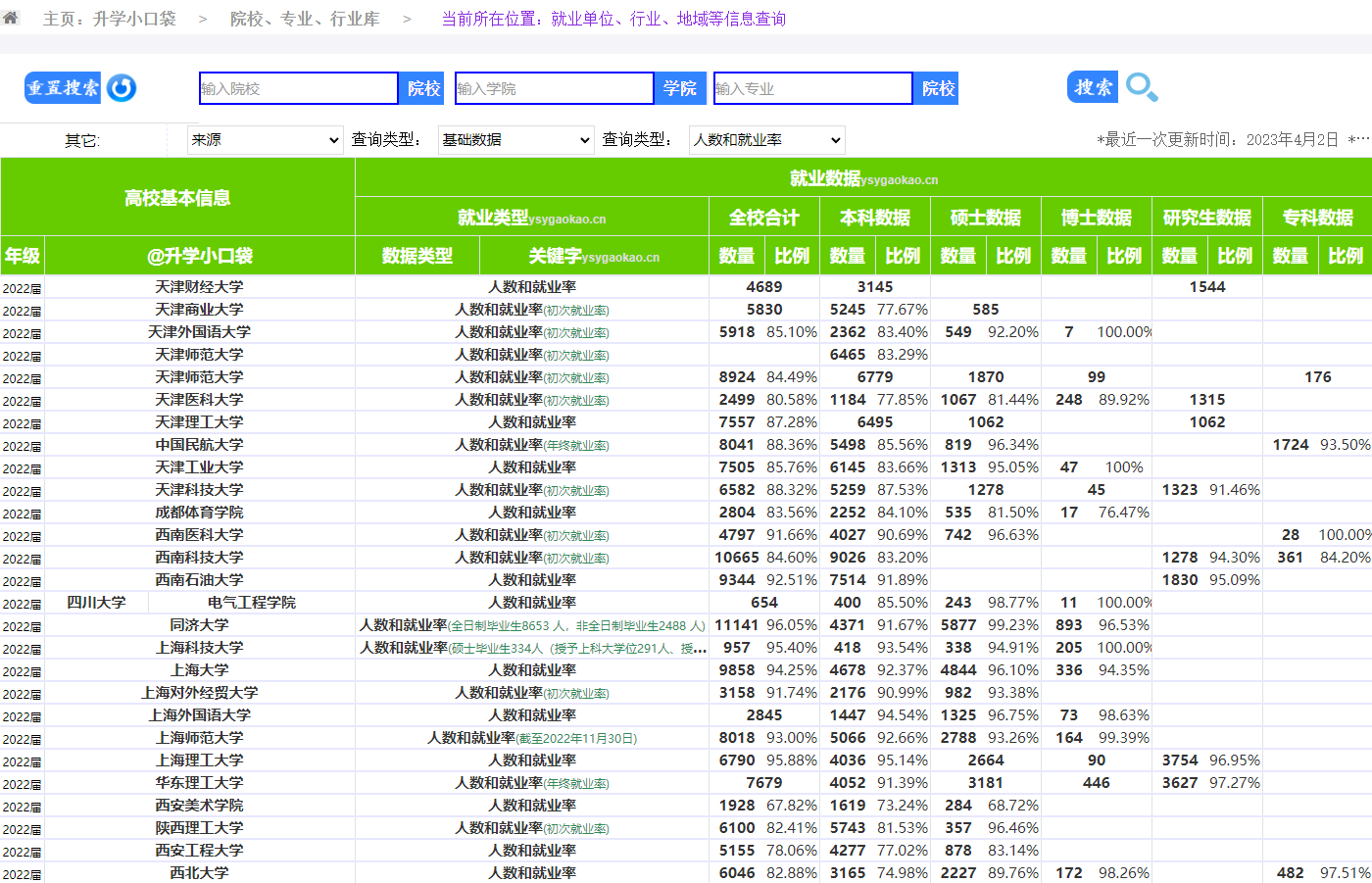Open 院校、专业、行业库 breadcrumb link
Screen dimensions: 1372x883
coord(305,19)
